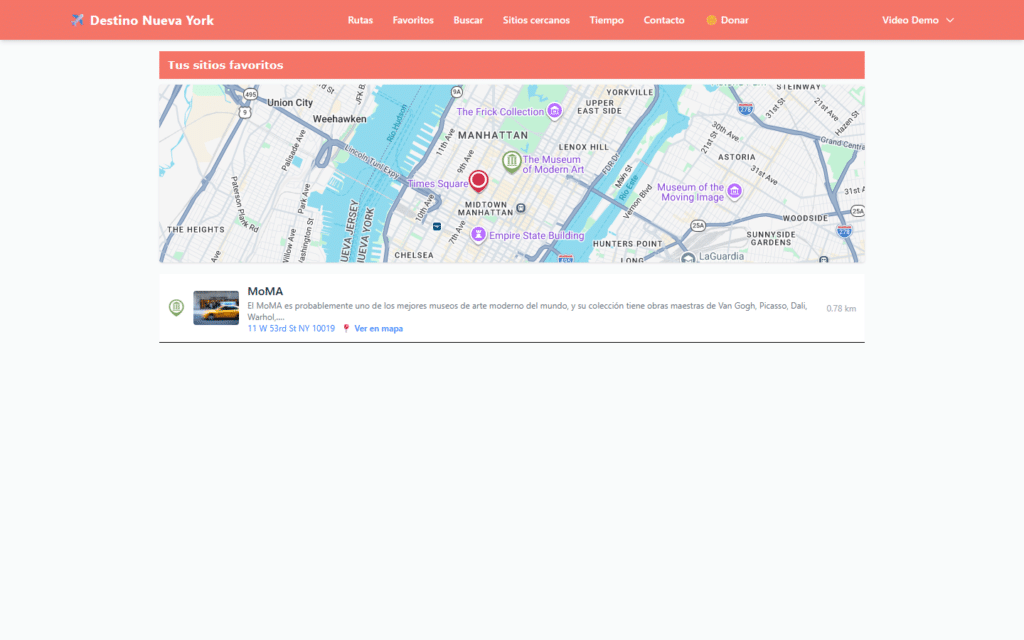Screen dimensions: 1024x640
Task: Expand the Video Demo dropdown
Action: point(911,19)
